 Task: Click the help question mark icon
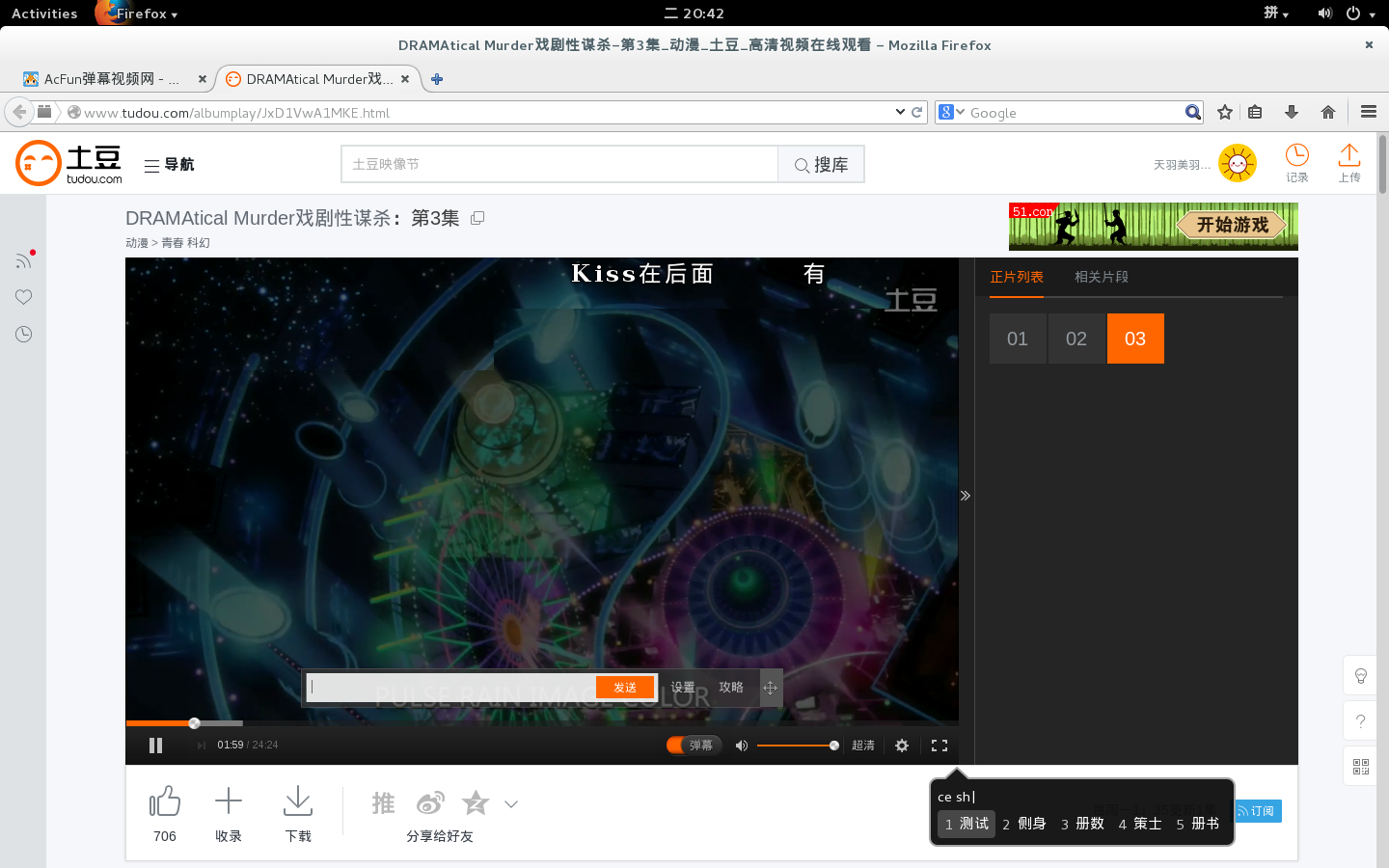1361,720
